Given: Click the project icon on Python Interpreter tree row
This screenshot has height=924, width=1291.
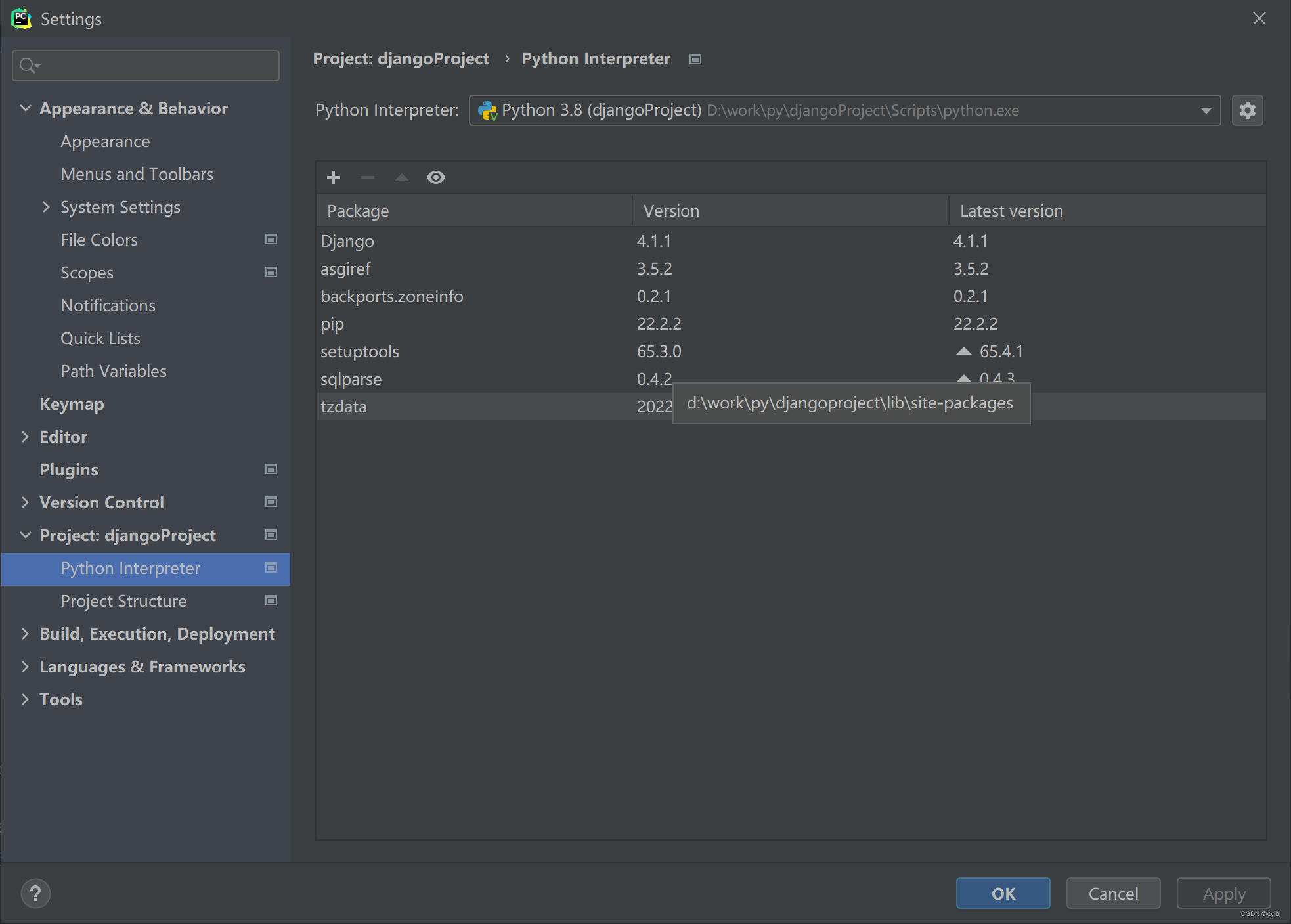Looking at the screenshot, I should pyautogui.click(x=271, y=567).
